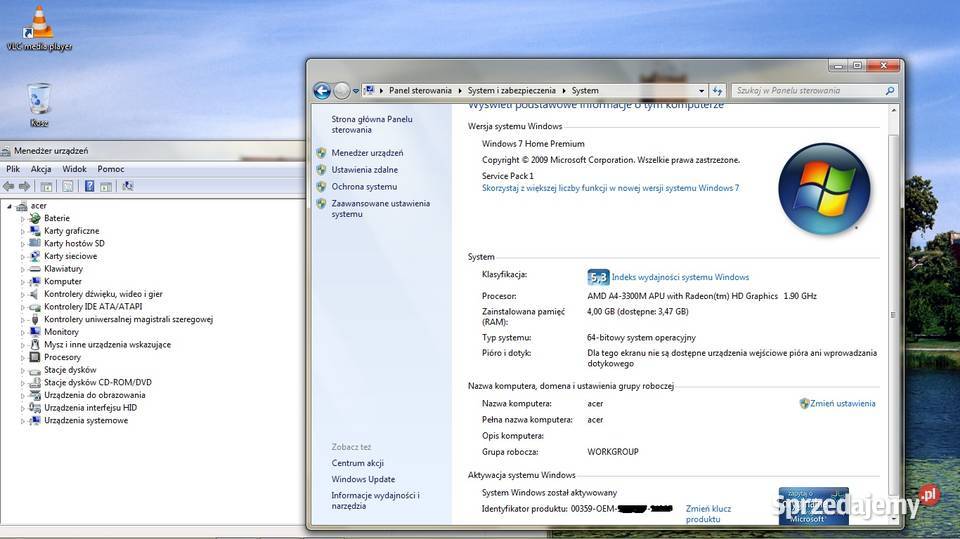This screenshot has height=539, width=960.
Task: Open Strona główna Panelu sterowania link
Action: click(372, 124)
